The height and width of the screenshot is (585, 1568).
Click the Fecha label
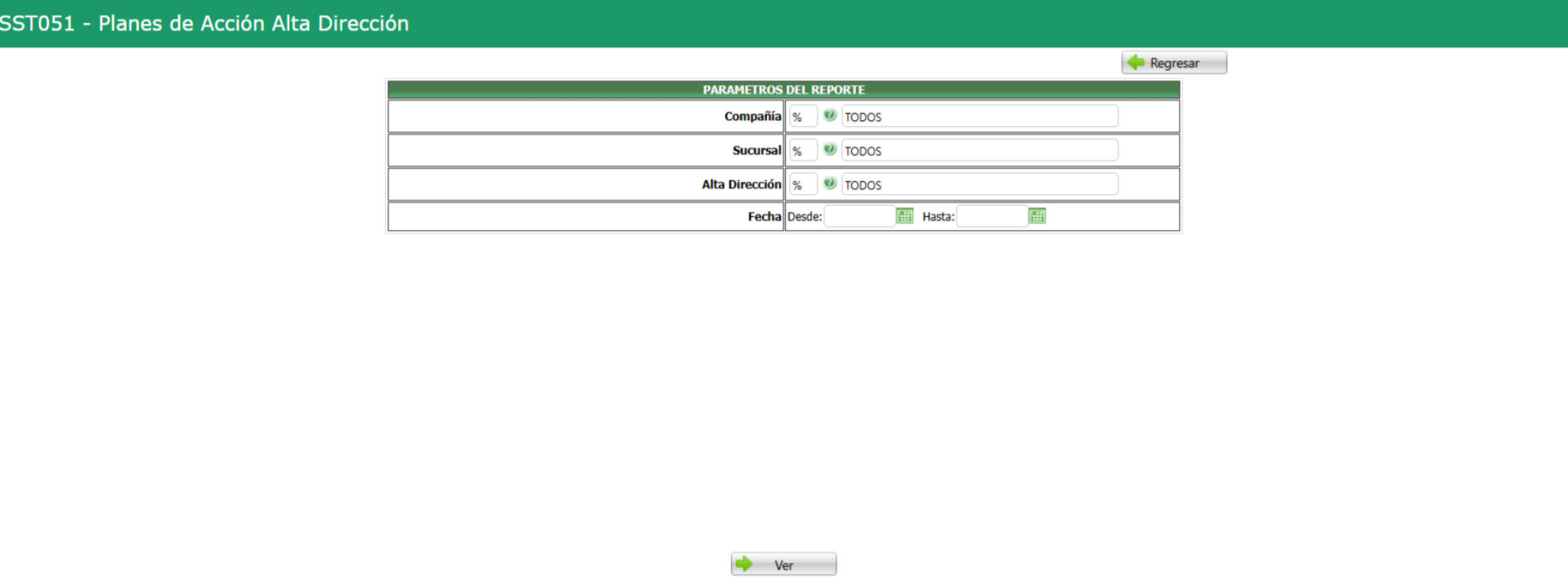(764, 216)
